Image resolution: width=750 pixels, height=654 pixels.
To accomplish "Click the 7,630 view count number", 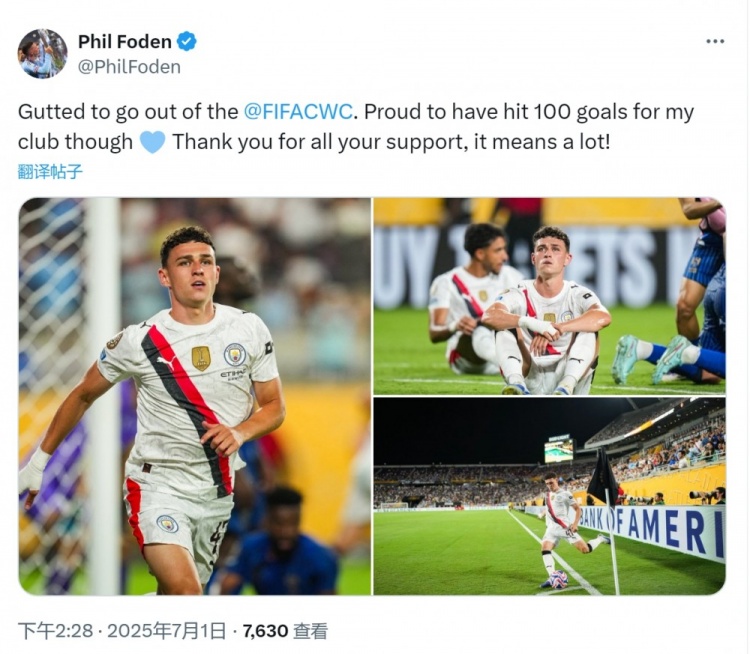I will click(x=265, y=631).
